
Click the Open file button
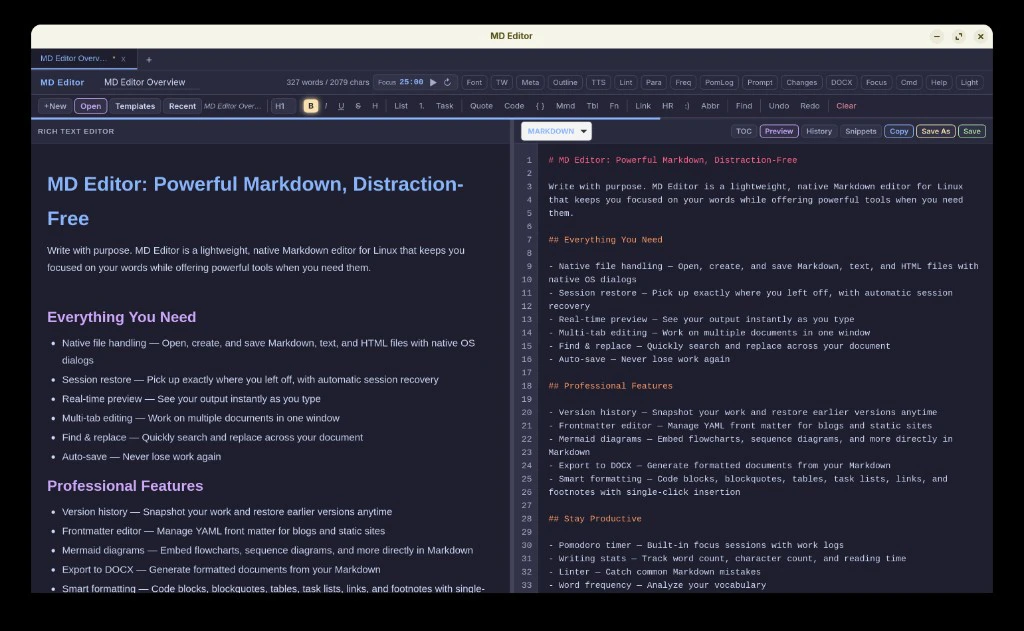[91, 106]
